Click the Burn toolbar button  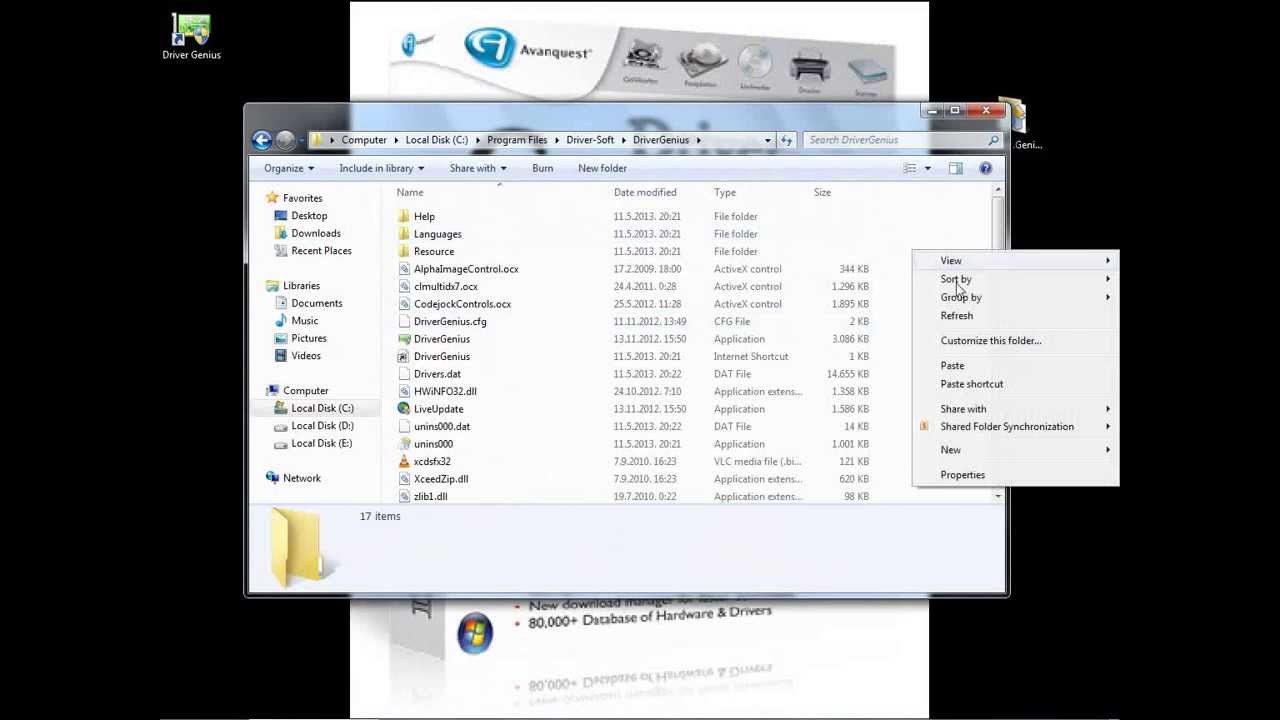(x=542, y=168)
